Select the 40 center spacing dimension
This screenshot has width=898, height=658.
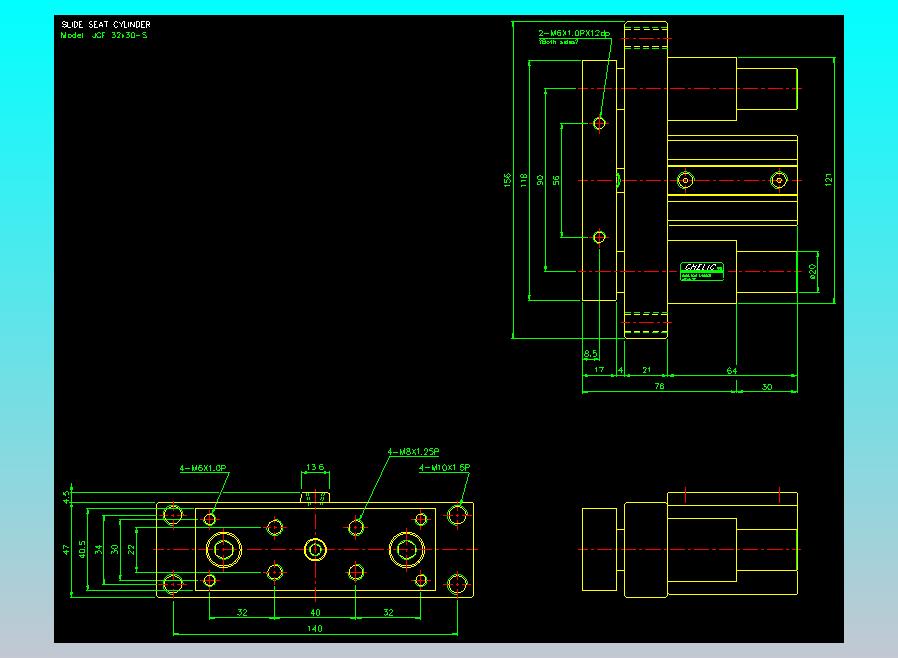(x=314, y=612)
